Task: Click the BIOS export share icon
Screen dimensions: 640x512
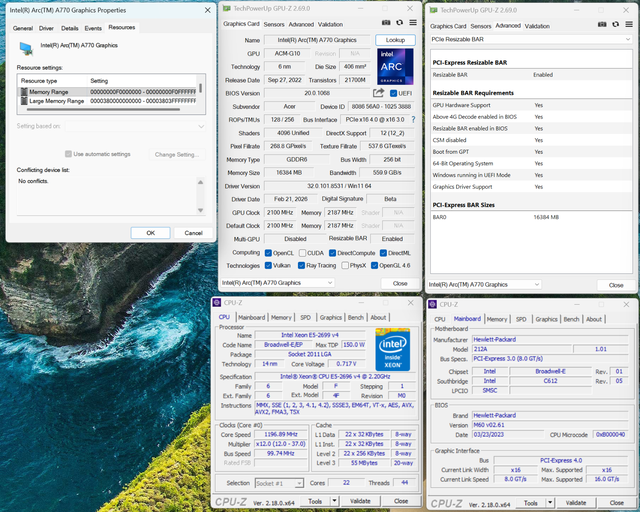Action: click(378, 93)
